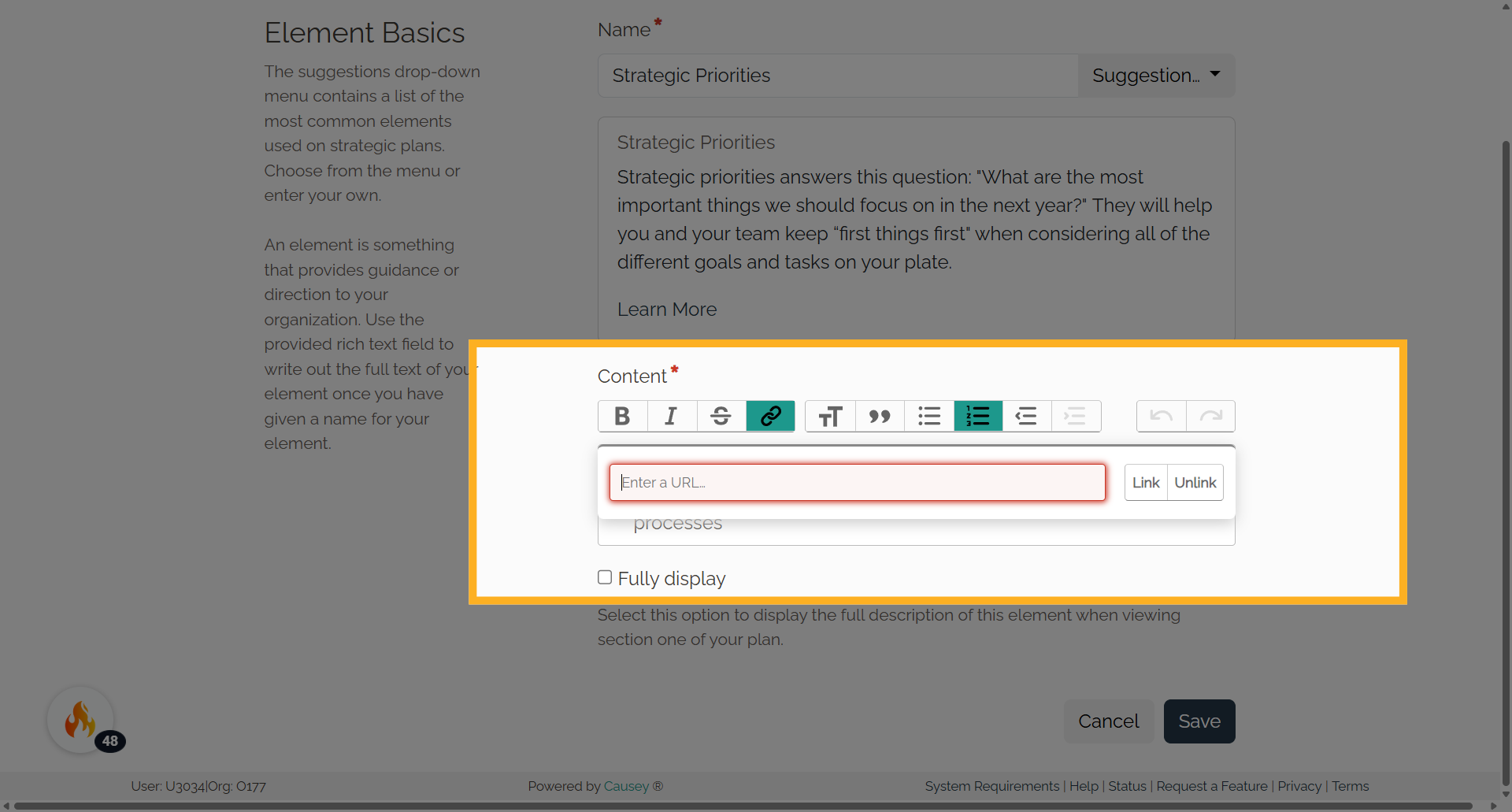Focus the Enter a URL field
The image size is (1512, 812).
point(857,482)
